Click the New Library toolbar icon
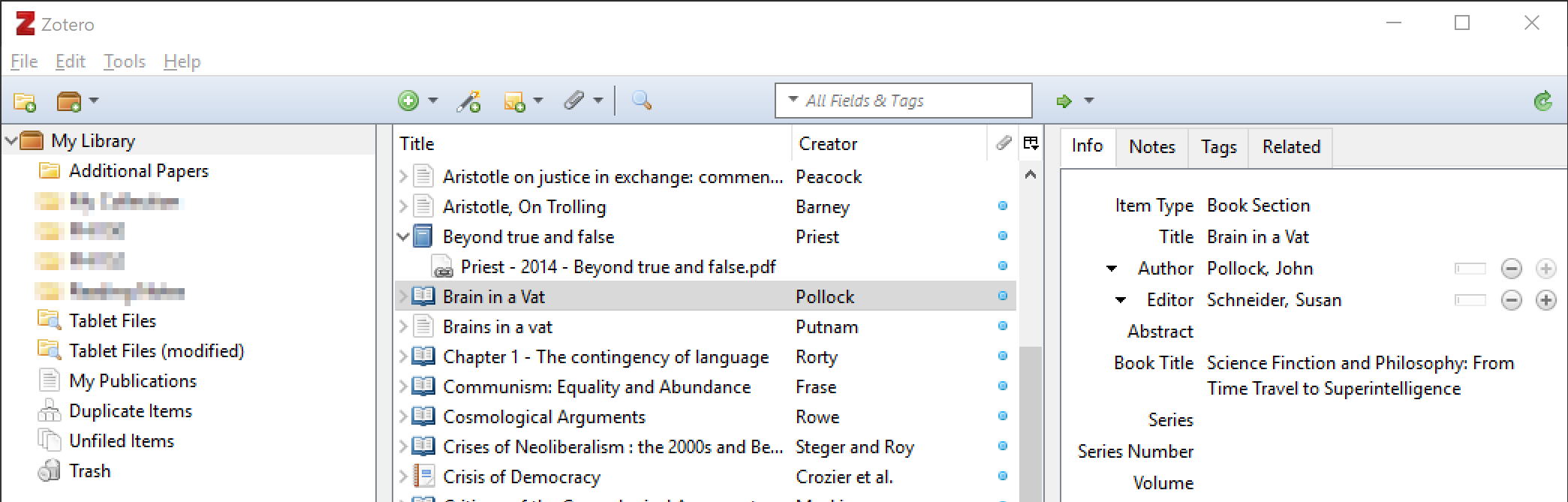Viewport: 1568px width, 502px height. click(x=69, y=101)
